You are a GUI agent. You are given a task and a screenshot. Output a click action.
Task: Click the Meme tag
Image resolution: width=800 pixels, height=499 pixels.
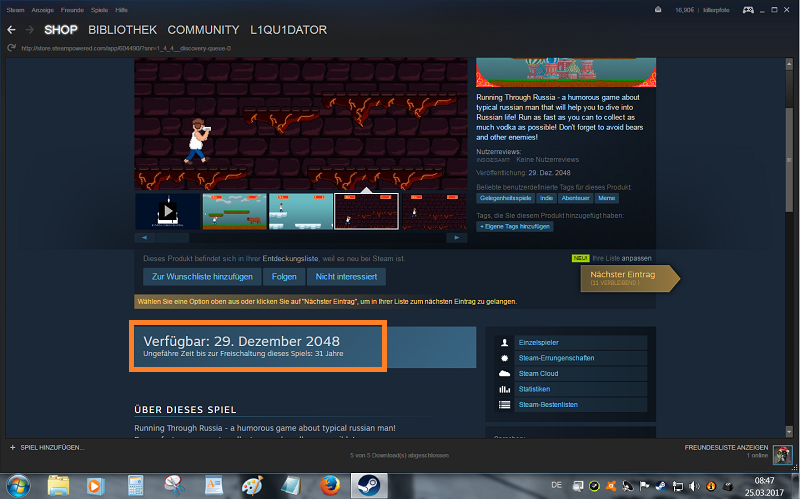(607, 198)
